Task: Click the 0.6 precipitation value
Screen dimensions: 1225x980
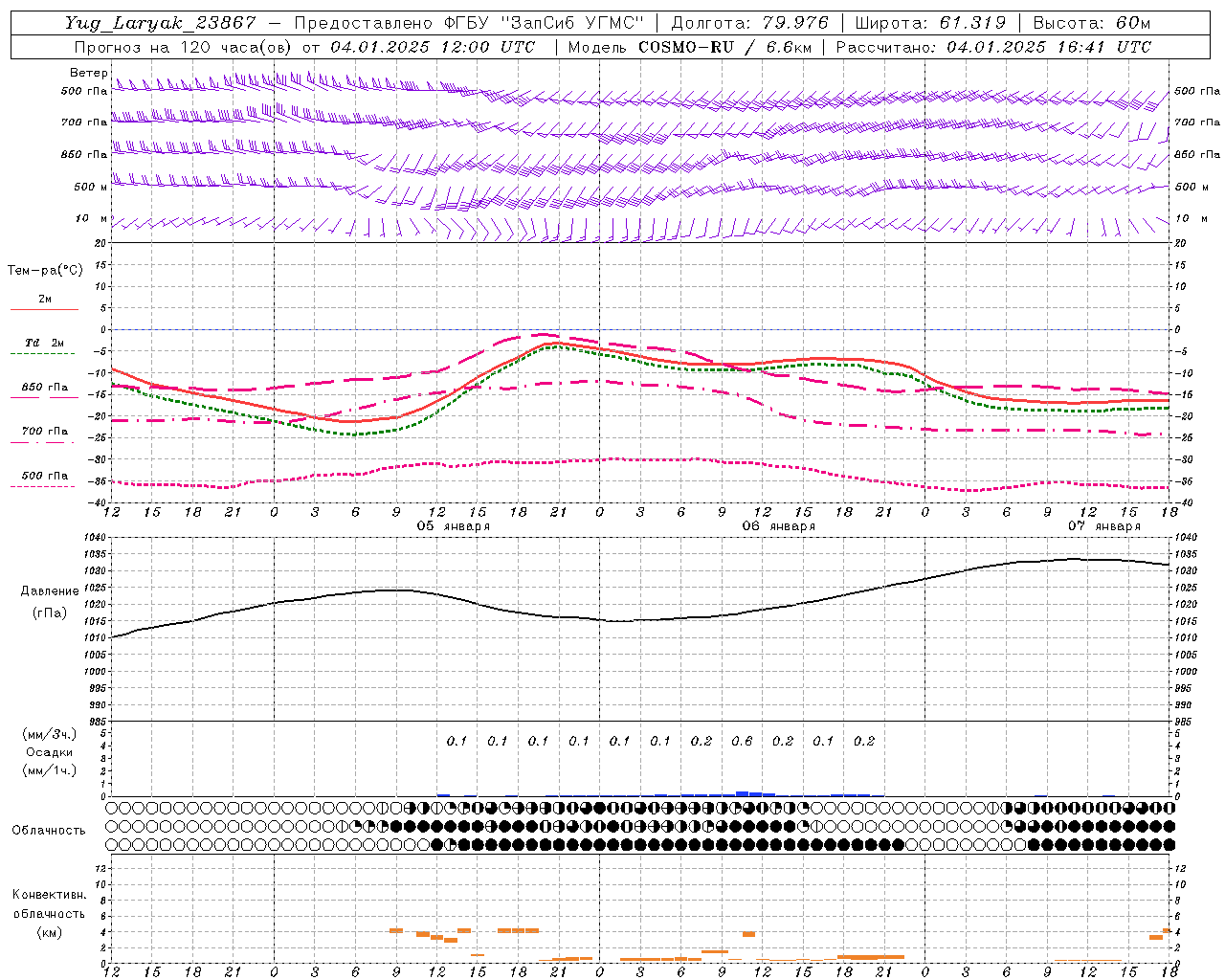Action: point(742,741)
